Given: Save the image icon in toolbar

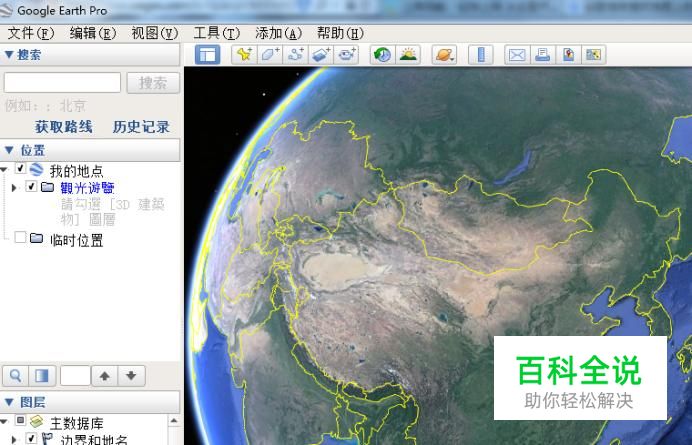Looking at the screenshot, I should coord(568,55).
